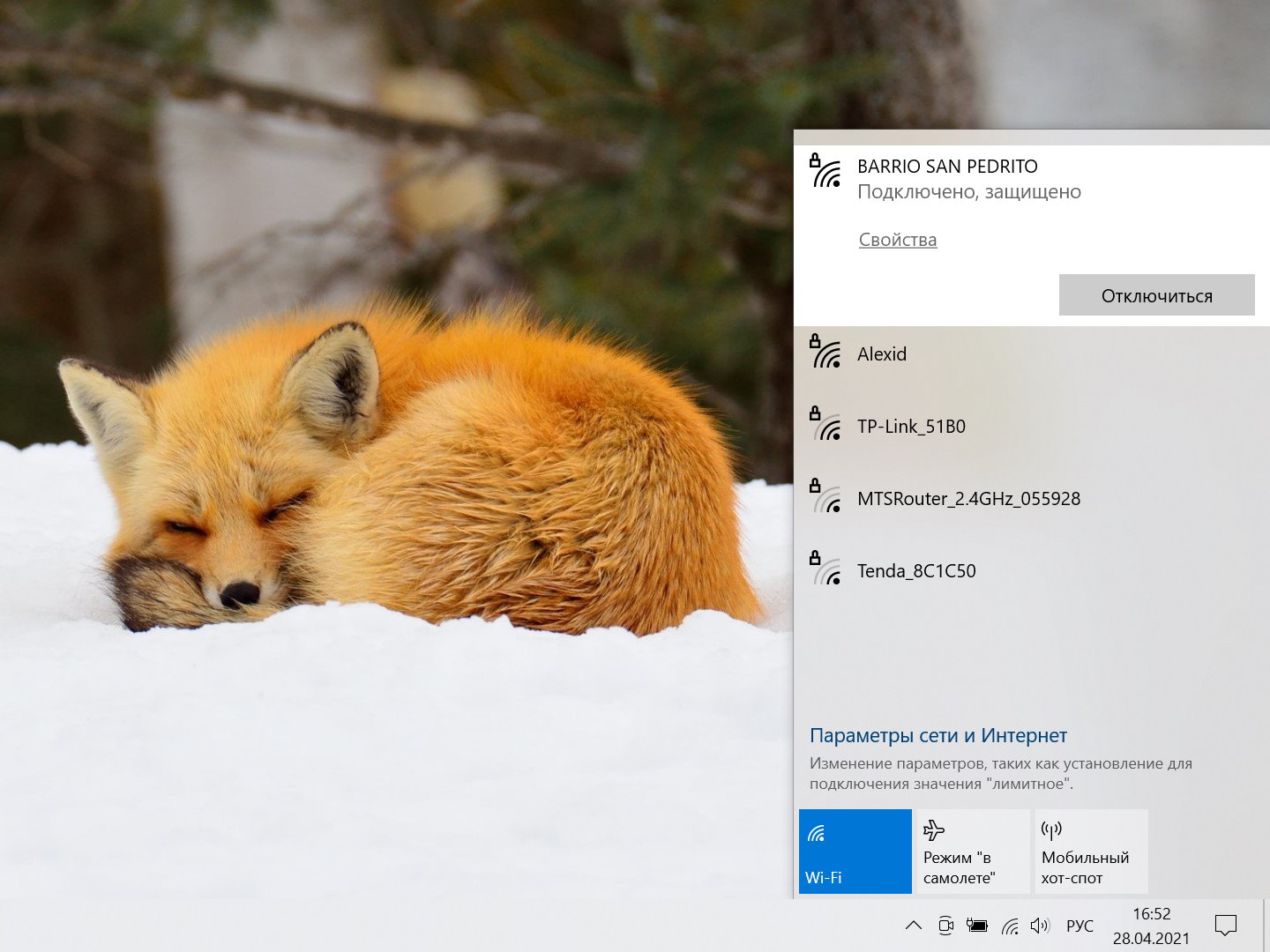Select the Alexid network name
Viewport: 1270px width, 952px height.
click(882, 353)
